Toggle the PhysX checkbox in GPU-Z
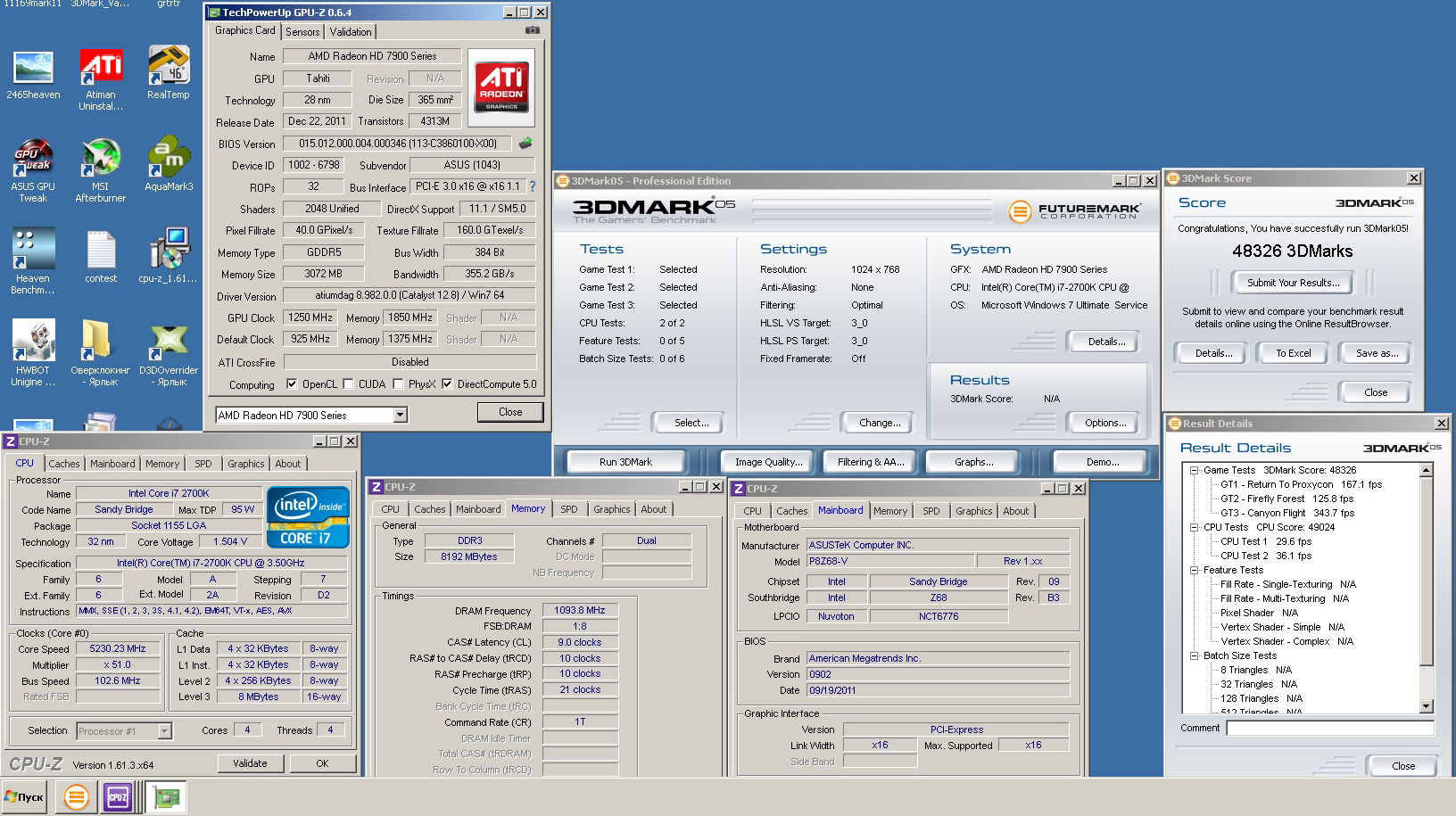 [x=398, y=384]
